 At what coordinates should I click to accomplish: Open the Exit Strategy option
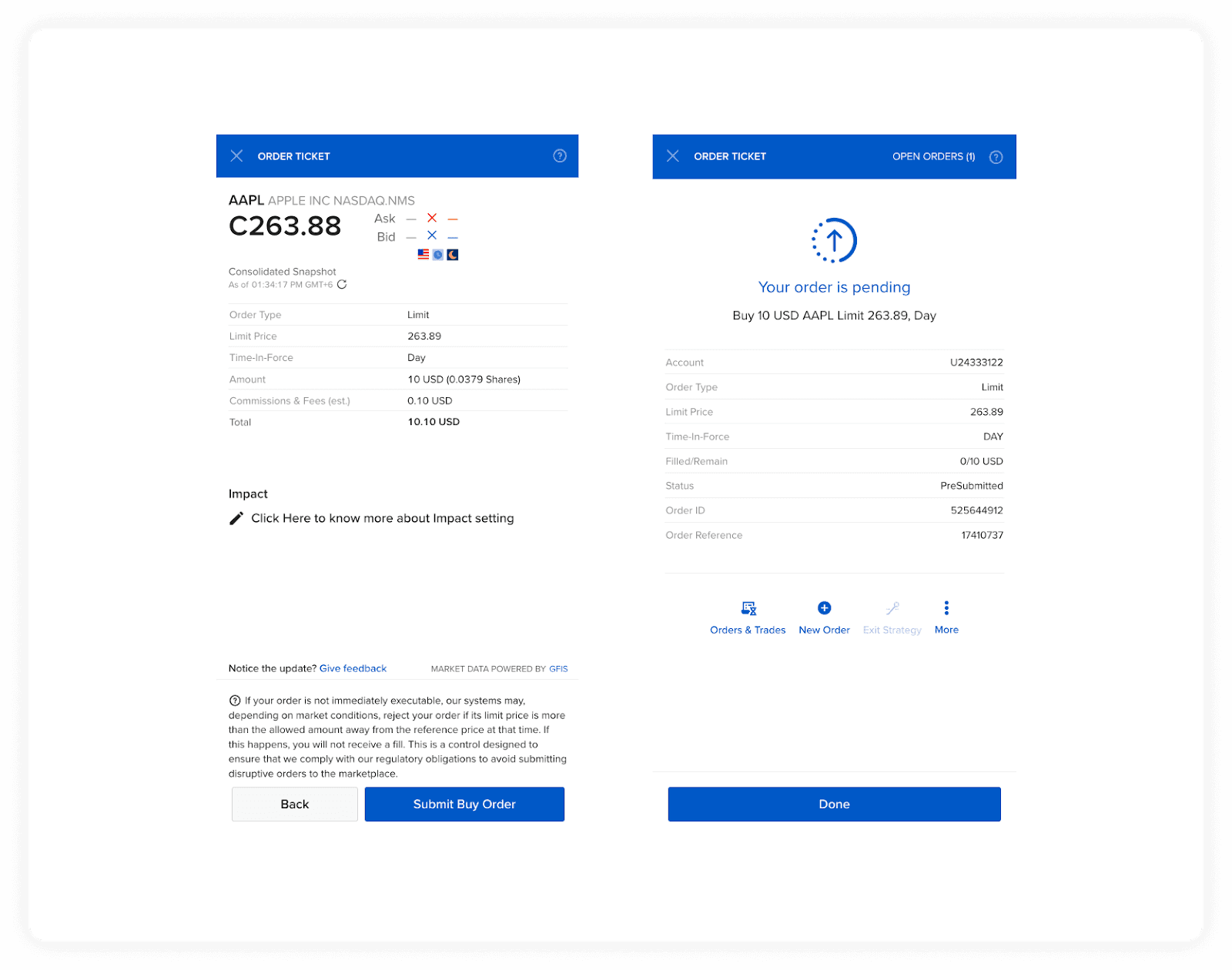point(892,617)
